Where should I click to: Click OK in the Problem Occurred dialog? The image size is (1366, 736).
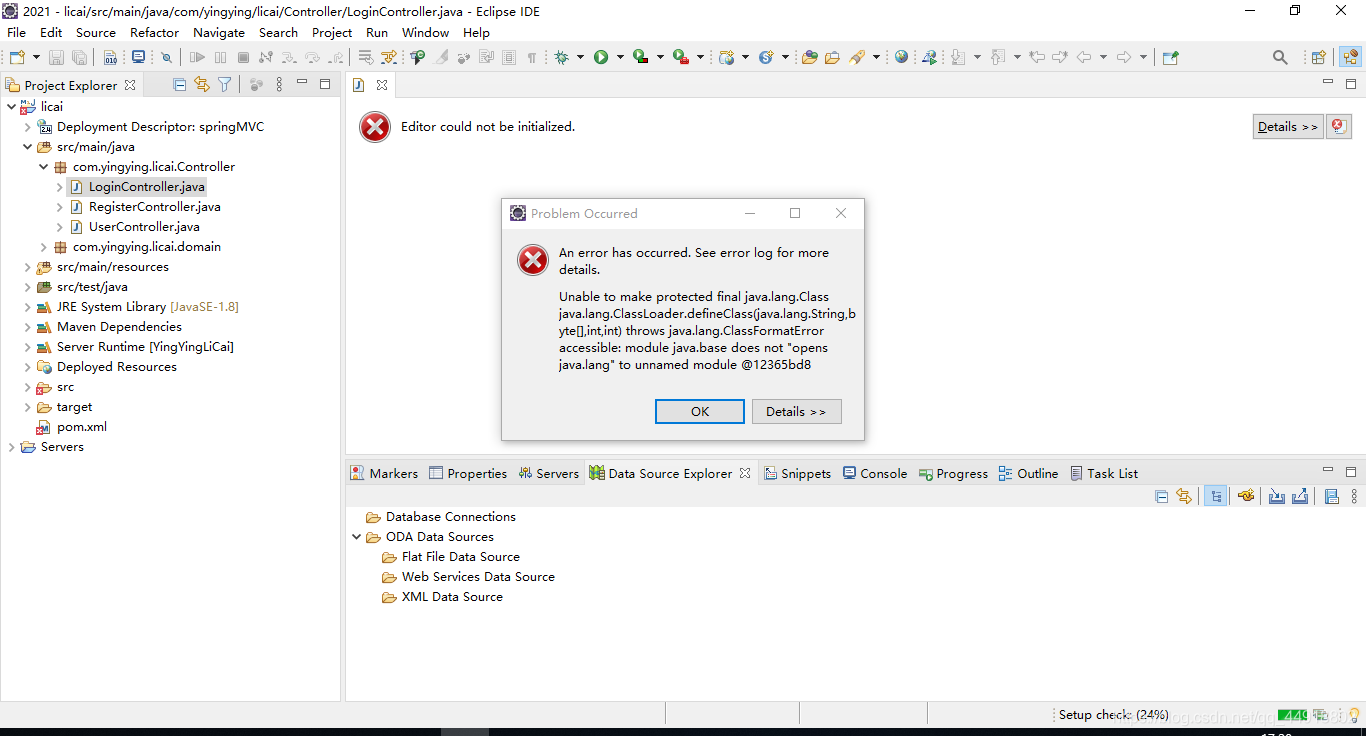[x=699, y=411]
